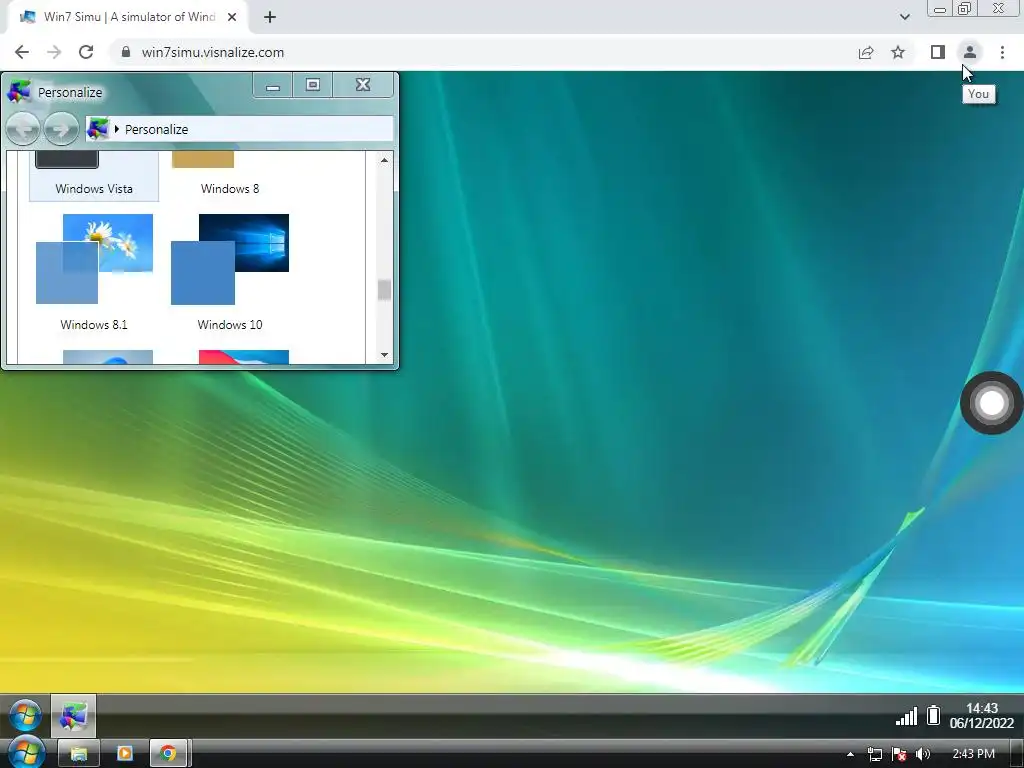Click the simulated signal strength icon
Viewport: 1024px width, 768px height.
[x=906, y=716]
